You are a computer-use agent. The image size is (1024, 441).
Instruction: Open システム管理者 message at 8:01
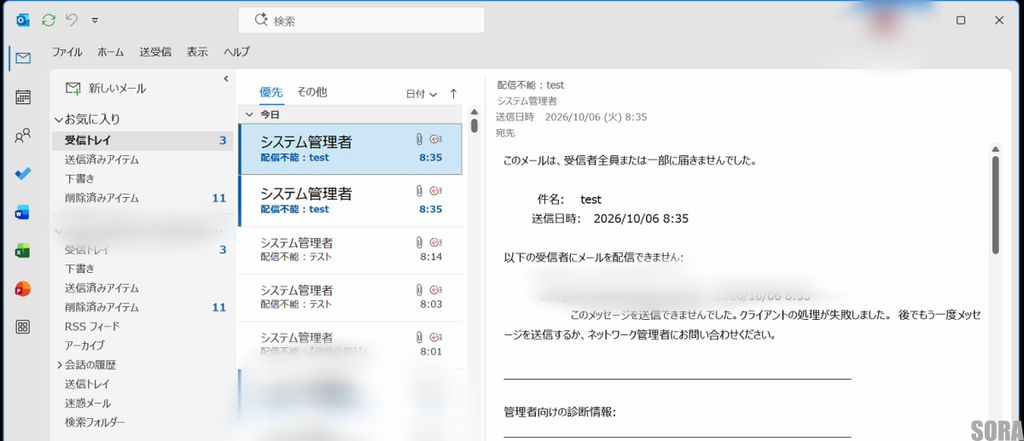click(x=350, y=345)
